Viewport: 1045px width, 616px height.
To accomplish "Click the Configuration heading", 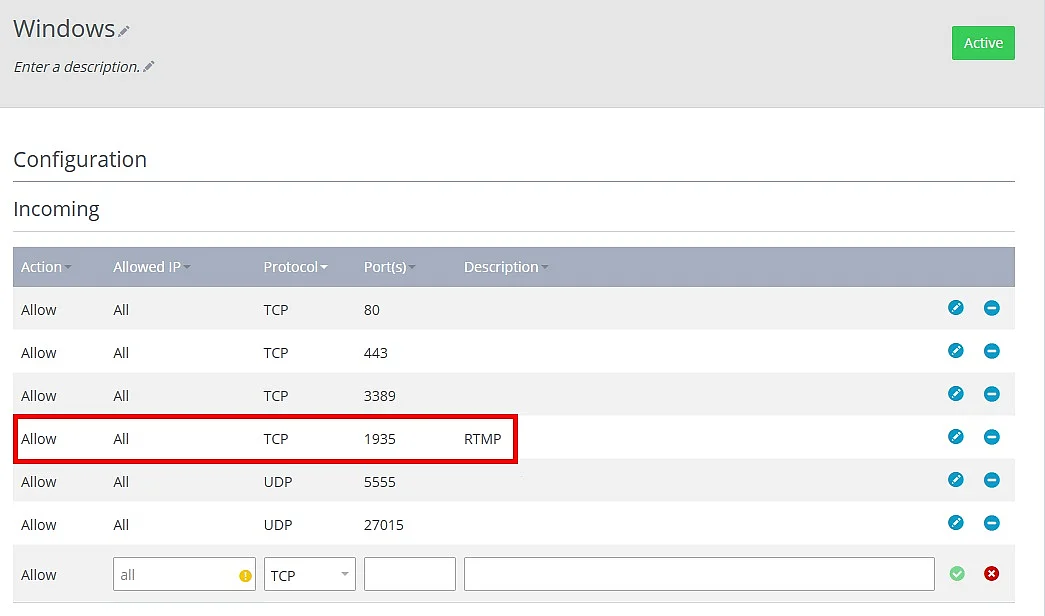I will [80, 159].
